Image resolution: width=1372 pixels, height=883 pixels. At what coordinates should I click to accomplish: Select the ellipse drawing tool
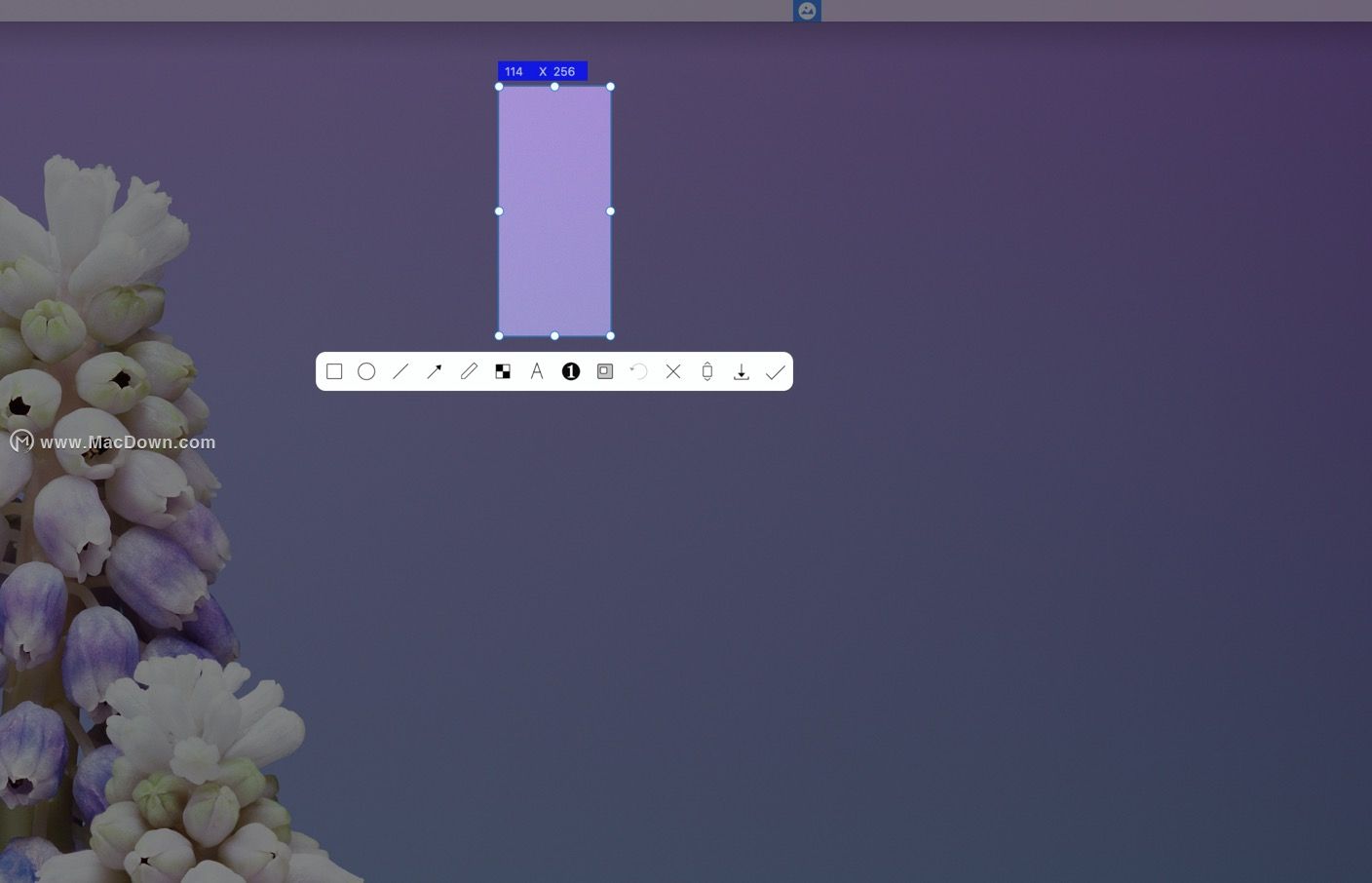pos(367,371)
